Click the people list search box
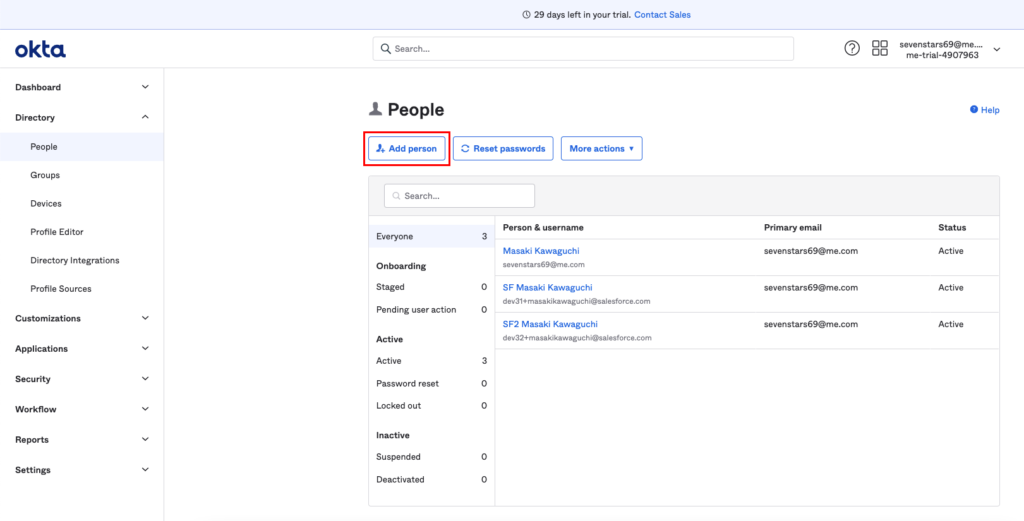The width and height of the screenshot is (1024, 521). pos(460,196)
